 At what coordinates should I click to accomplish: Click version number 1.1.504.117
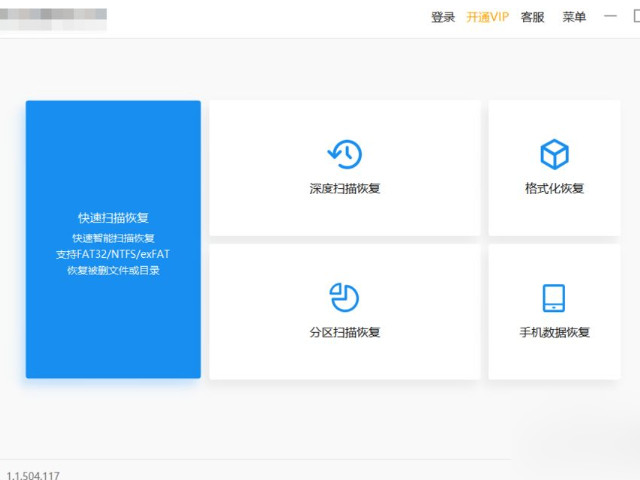33,476
